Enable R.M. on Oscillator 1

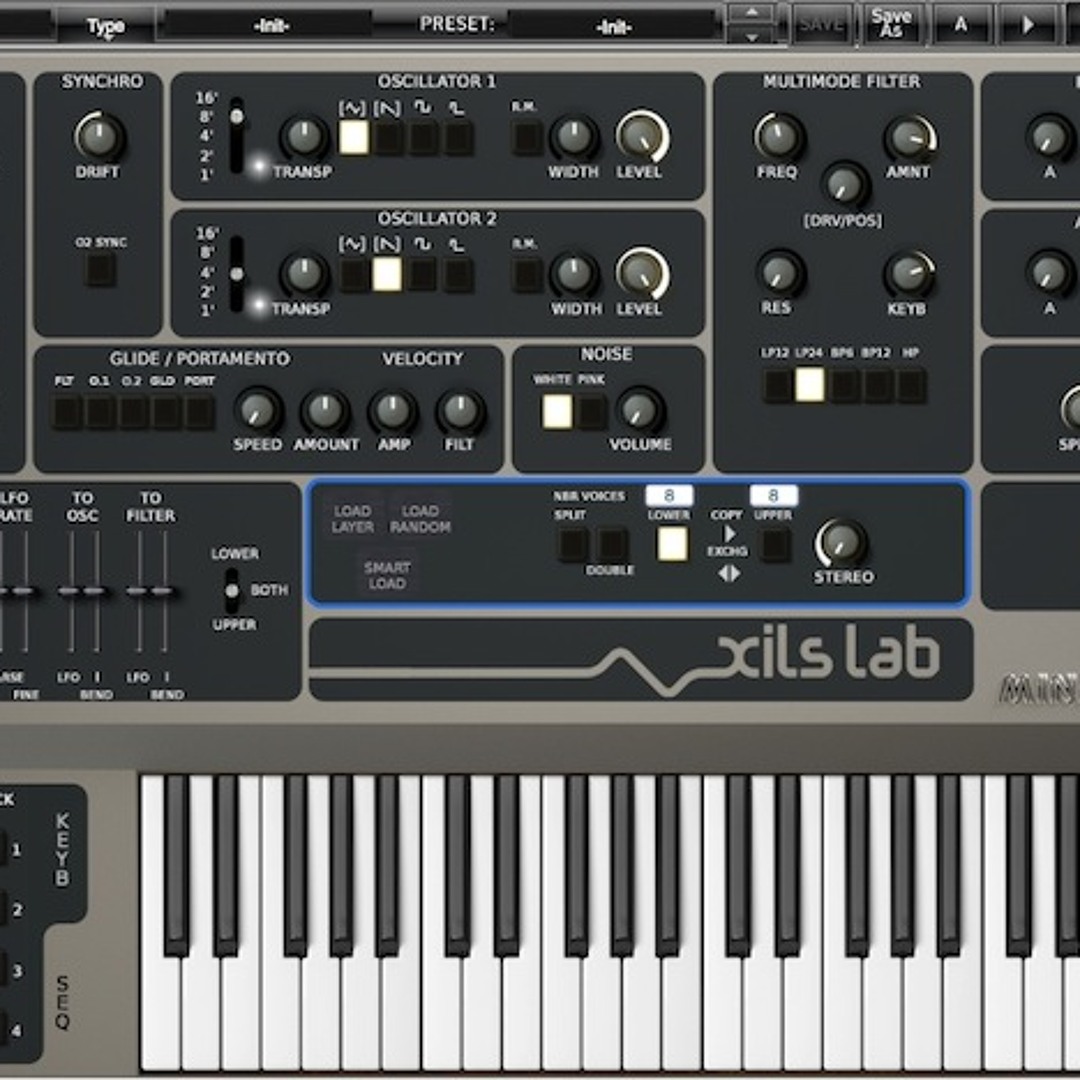pos(524,138)
